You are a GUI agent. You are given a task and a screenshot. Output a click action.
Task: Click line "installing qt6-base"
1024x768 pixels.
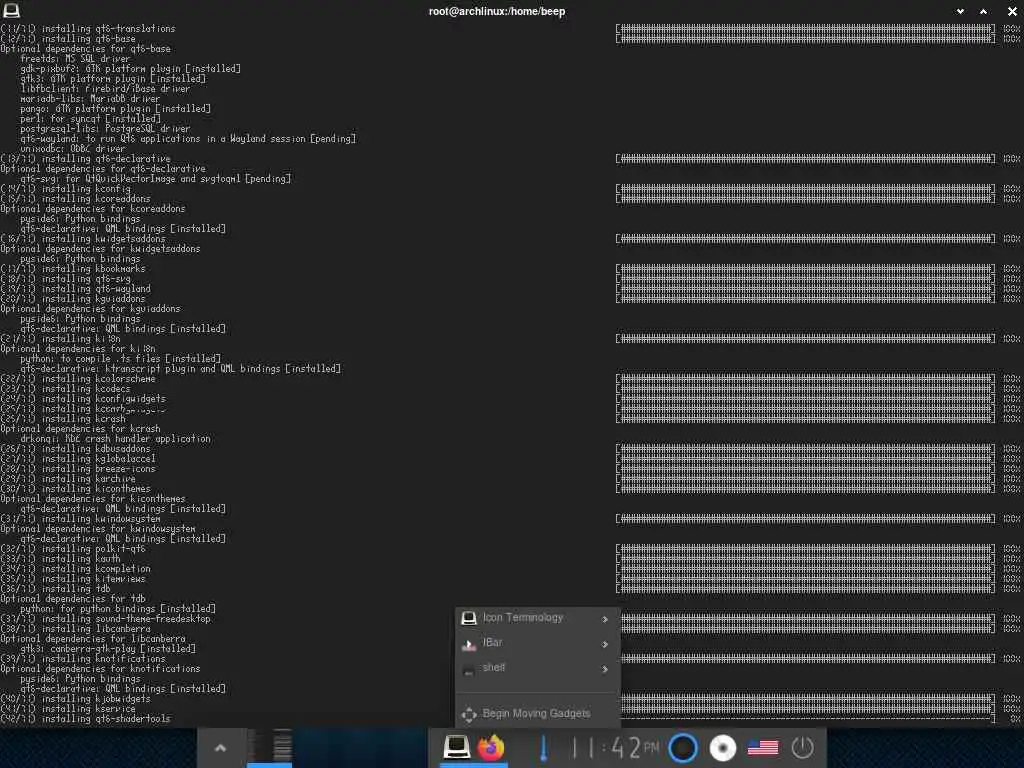tap(68, 39)
